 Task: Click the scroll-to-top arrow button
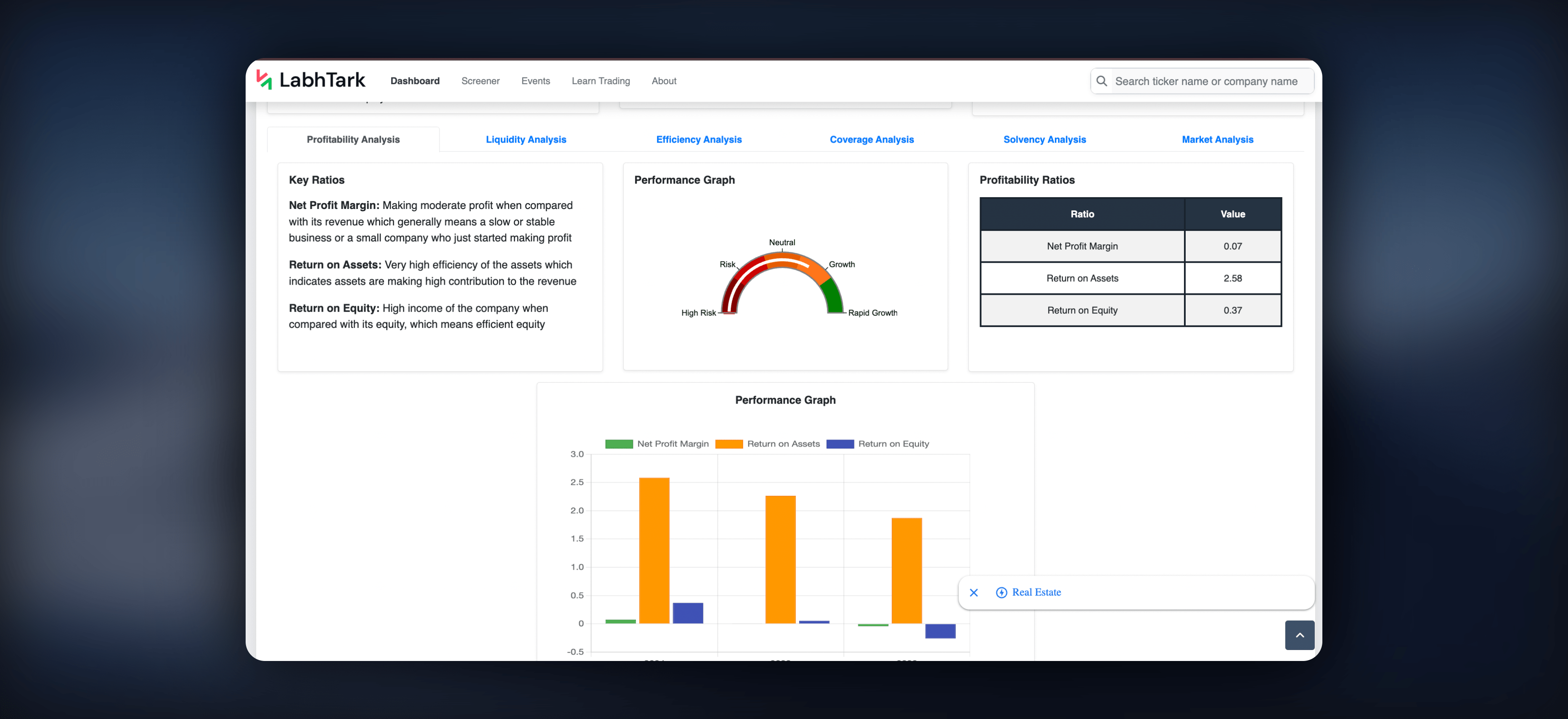[x=1300, y=635]
